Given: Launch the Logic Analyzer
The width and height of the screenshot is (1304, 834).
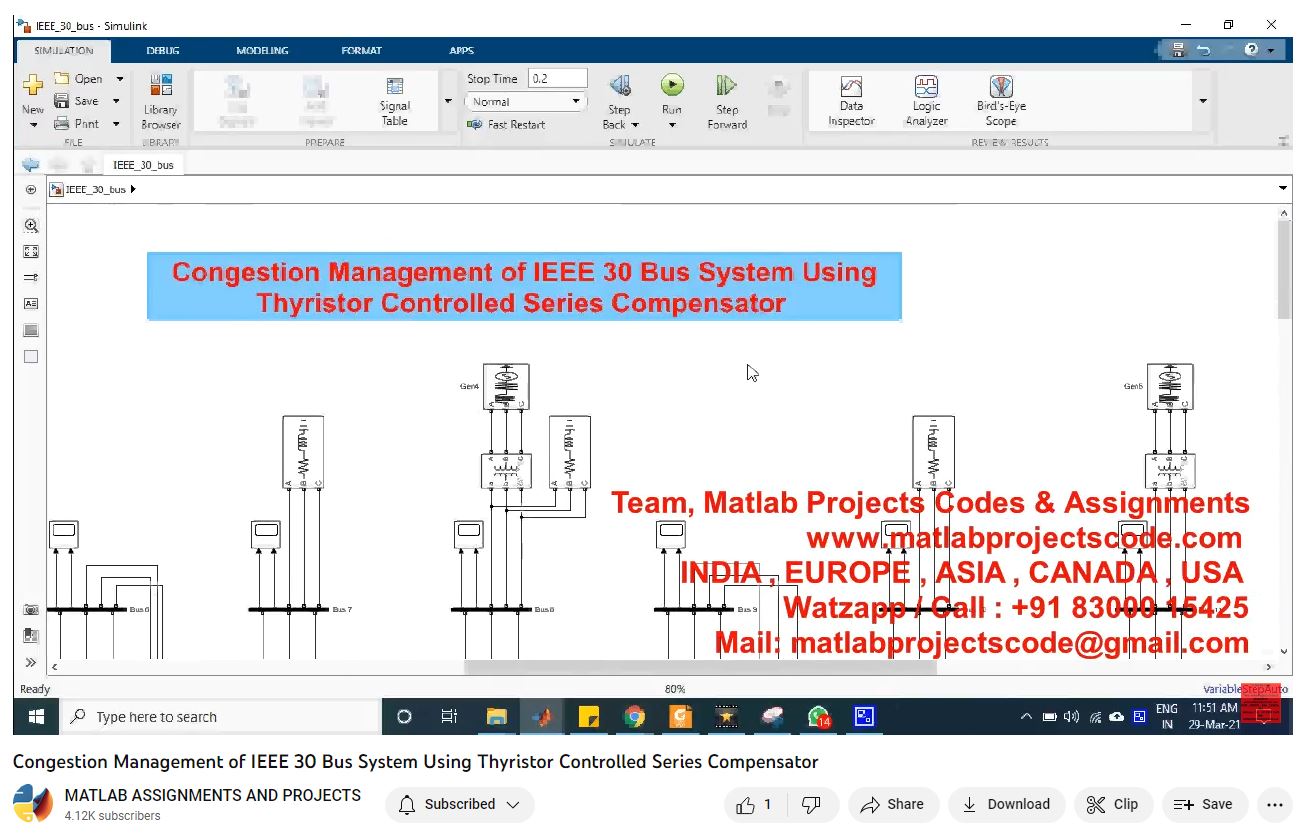Looking at the screenshot, I should tap(926, 101).
